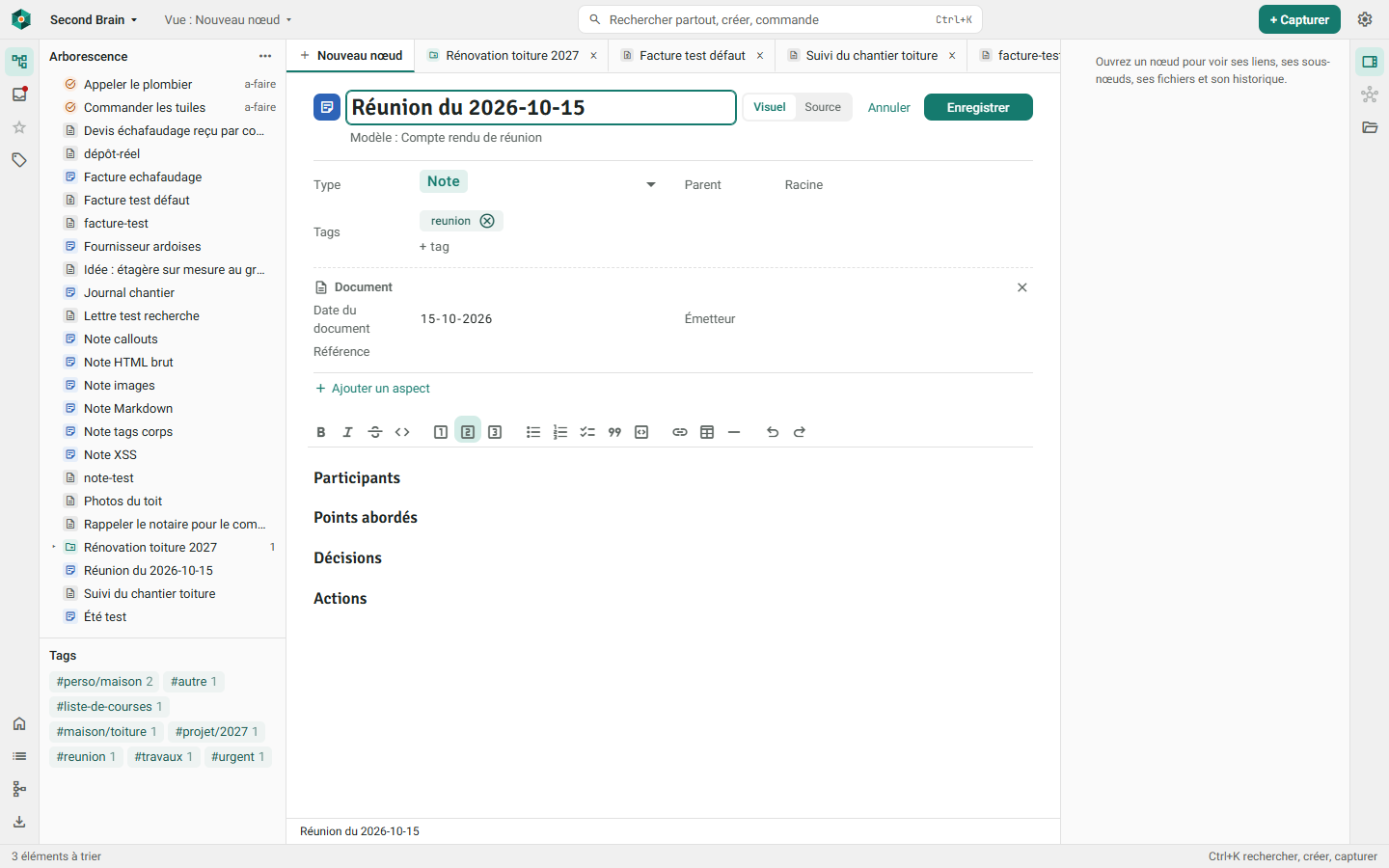1389x868 pixels.
Task: Click the Capturer button
Action: tap(1299, 19)
